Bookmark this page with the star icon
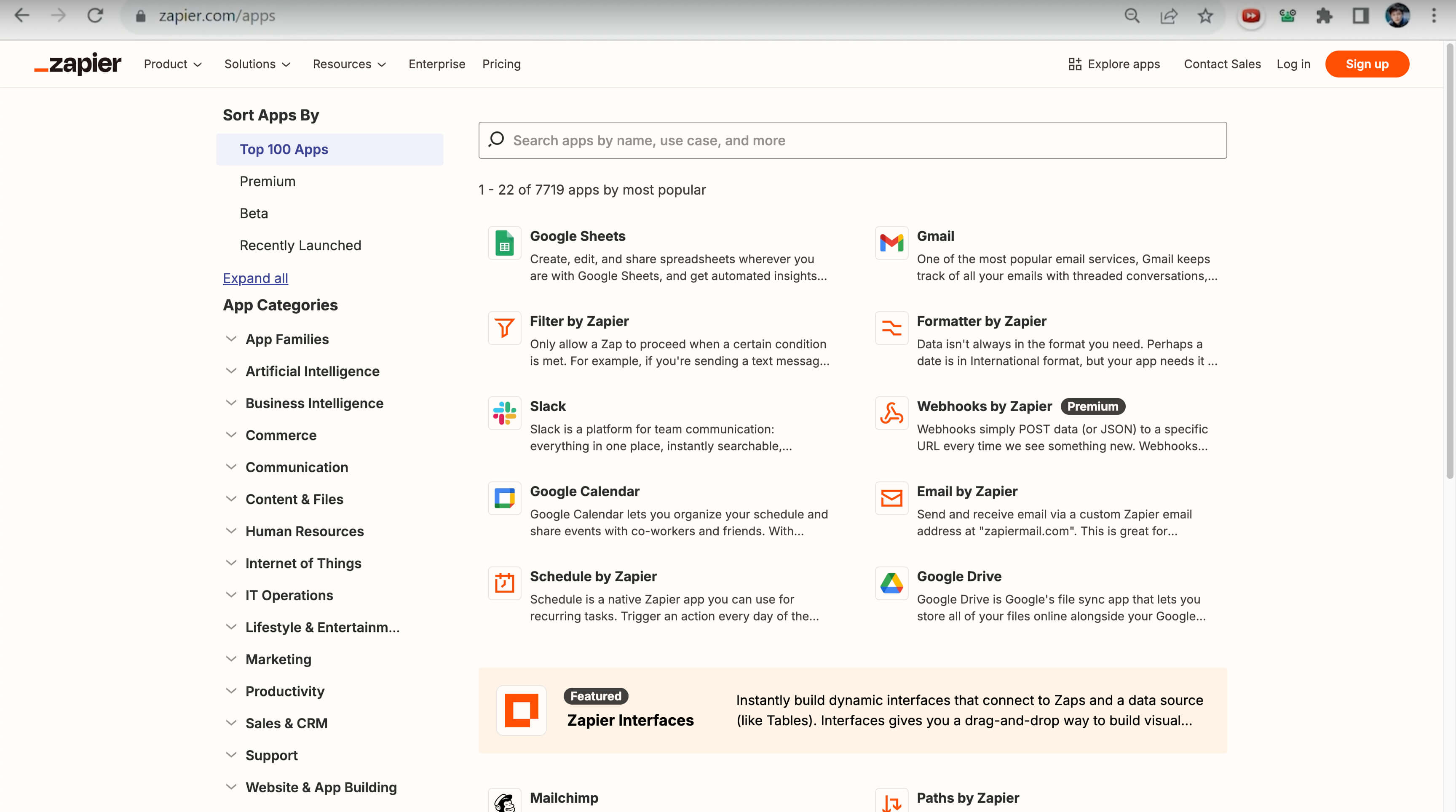 pos(1205,16)
